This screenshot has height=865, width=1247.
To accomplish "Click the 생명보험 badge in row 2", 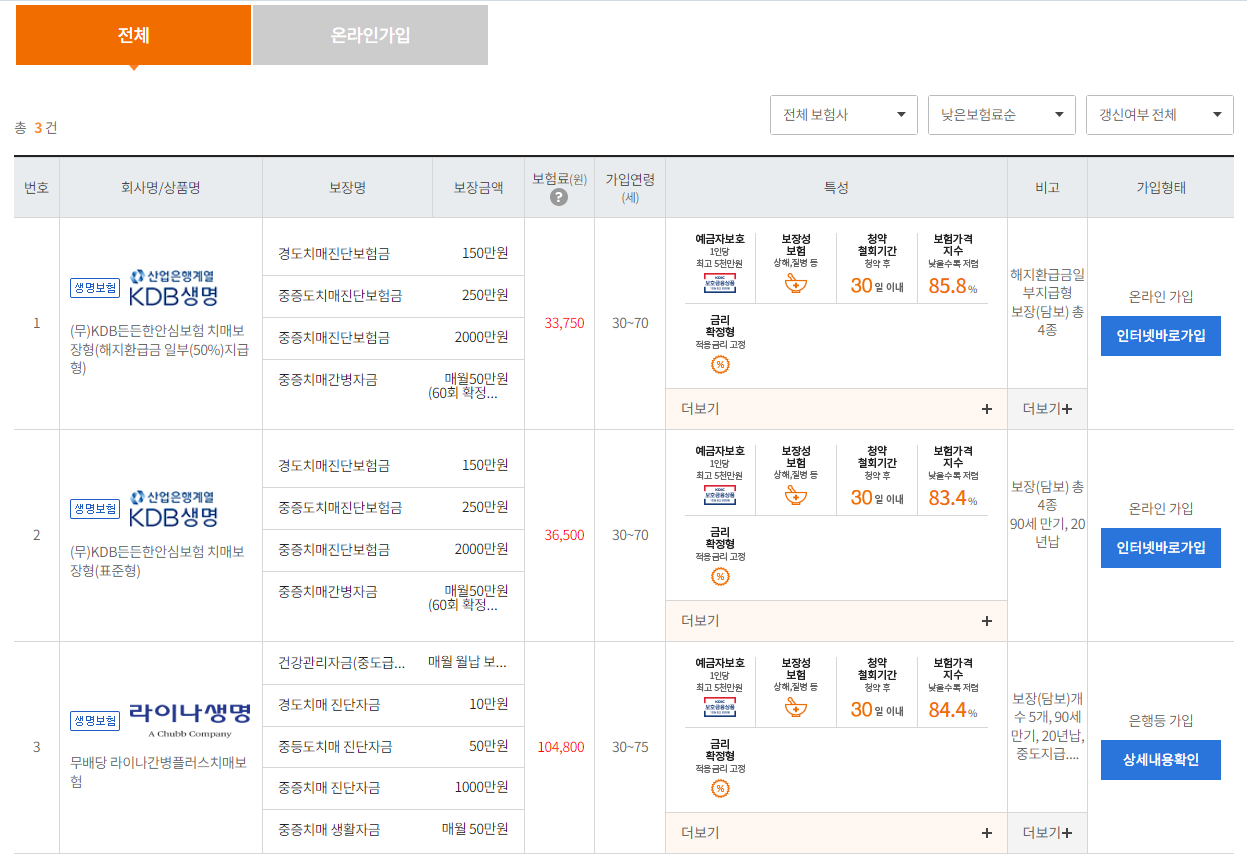I will point(95,509).
